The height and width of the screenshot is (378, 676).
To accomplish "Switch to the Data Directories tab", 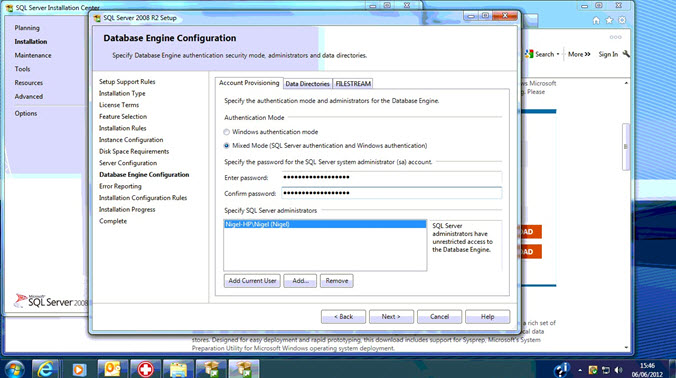I will [x=307, y=84].
